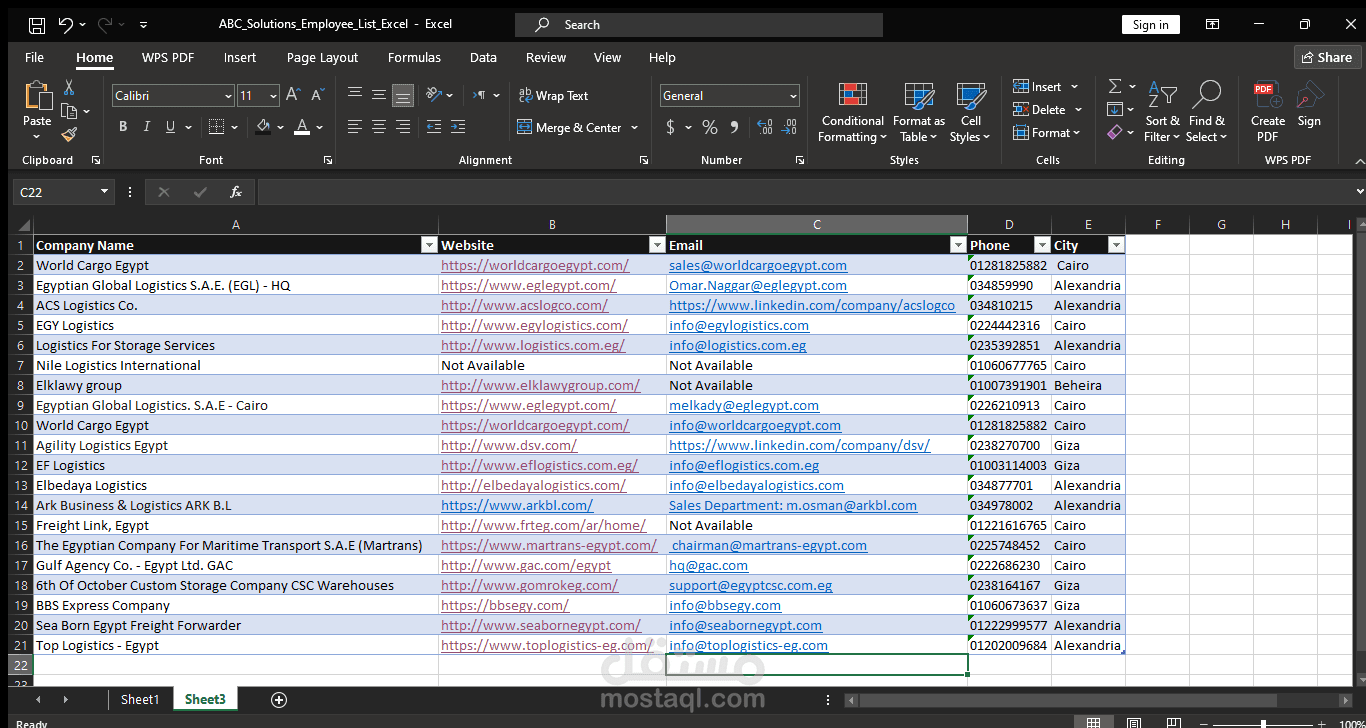1366x728 pixels.
Task: Click Find & Select magnifier
Action: click(1207, 112)
